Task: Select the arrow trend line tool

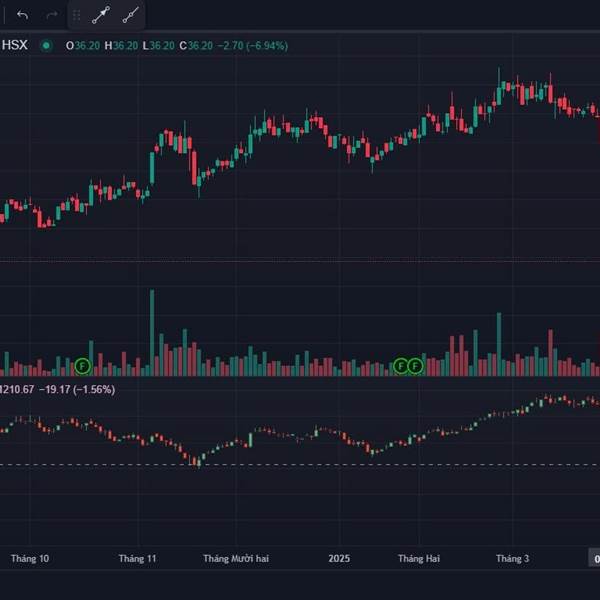Action: [x=100, y=16]
